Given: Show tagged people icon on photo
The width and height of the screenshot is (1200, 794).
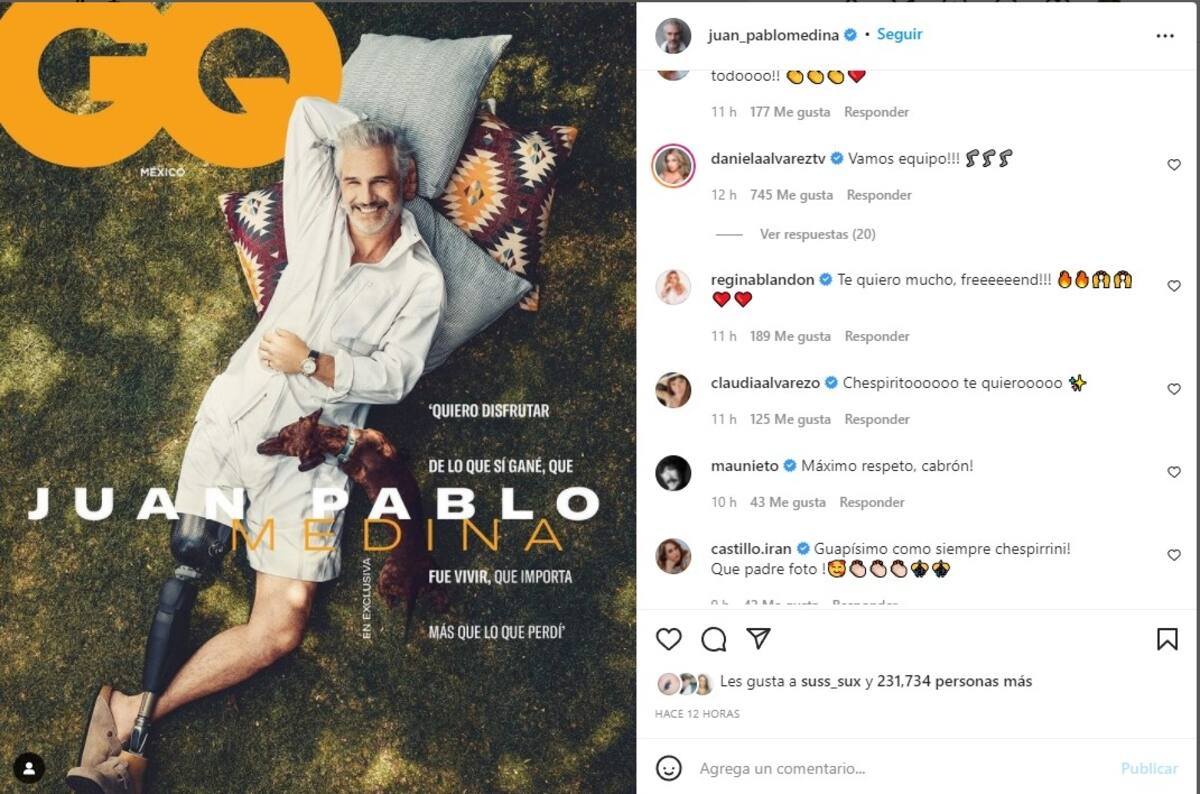Looking at the screenshot, I should click(30, 767).
